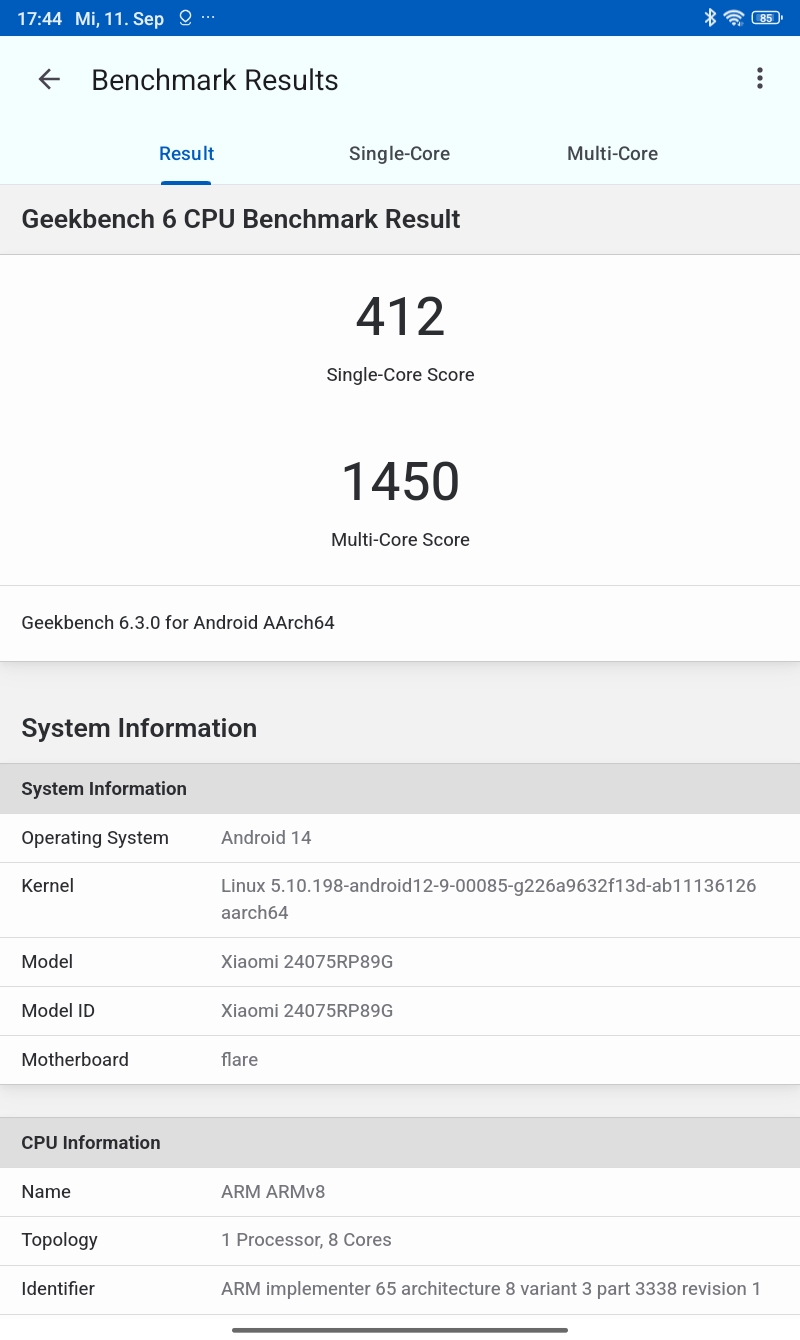Tap the Kernel label
The height and width of the screenshot is (1340, 800).
48,886
